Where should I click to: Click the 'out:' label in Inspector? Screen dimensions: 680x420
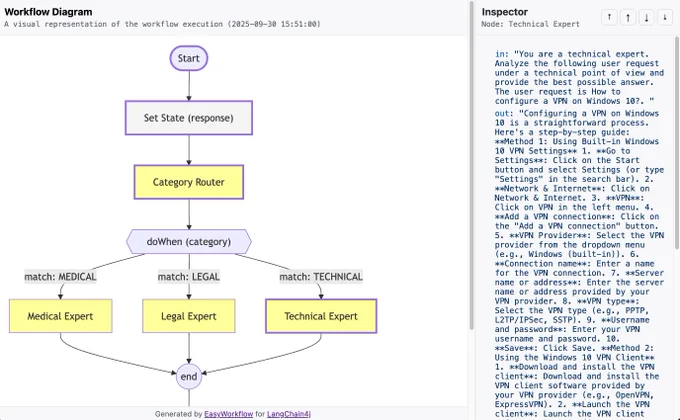(x=503, y=113)
